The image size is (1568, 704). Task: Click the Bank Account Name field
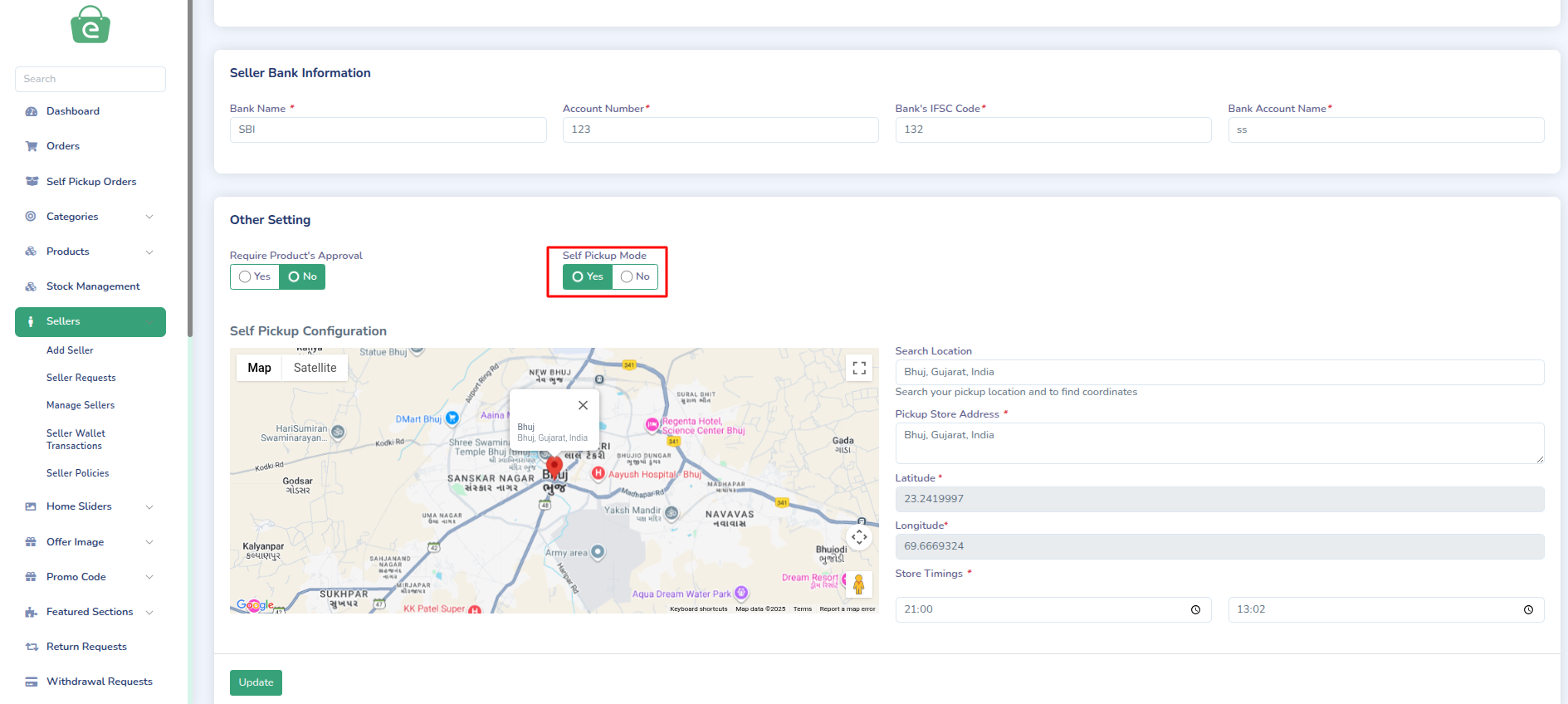click(1386, 130)
